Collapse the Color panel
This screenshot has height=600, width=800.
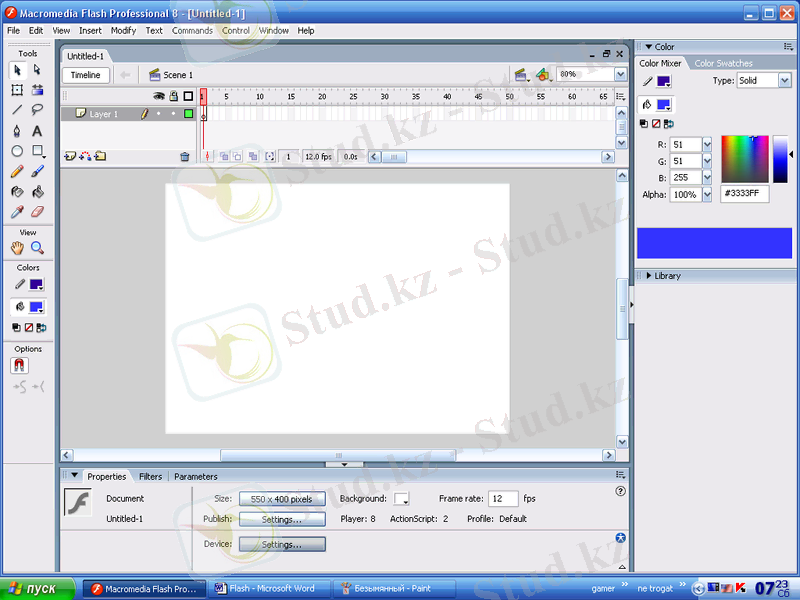pyautogui.click(x=648, y=46)
